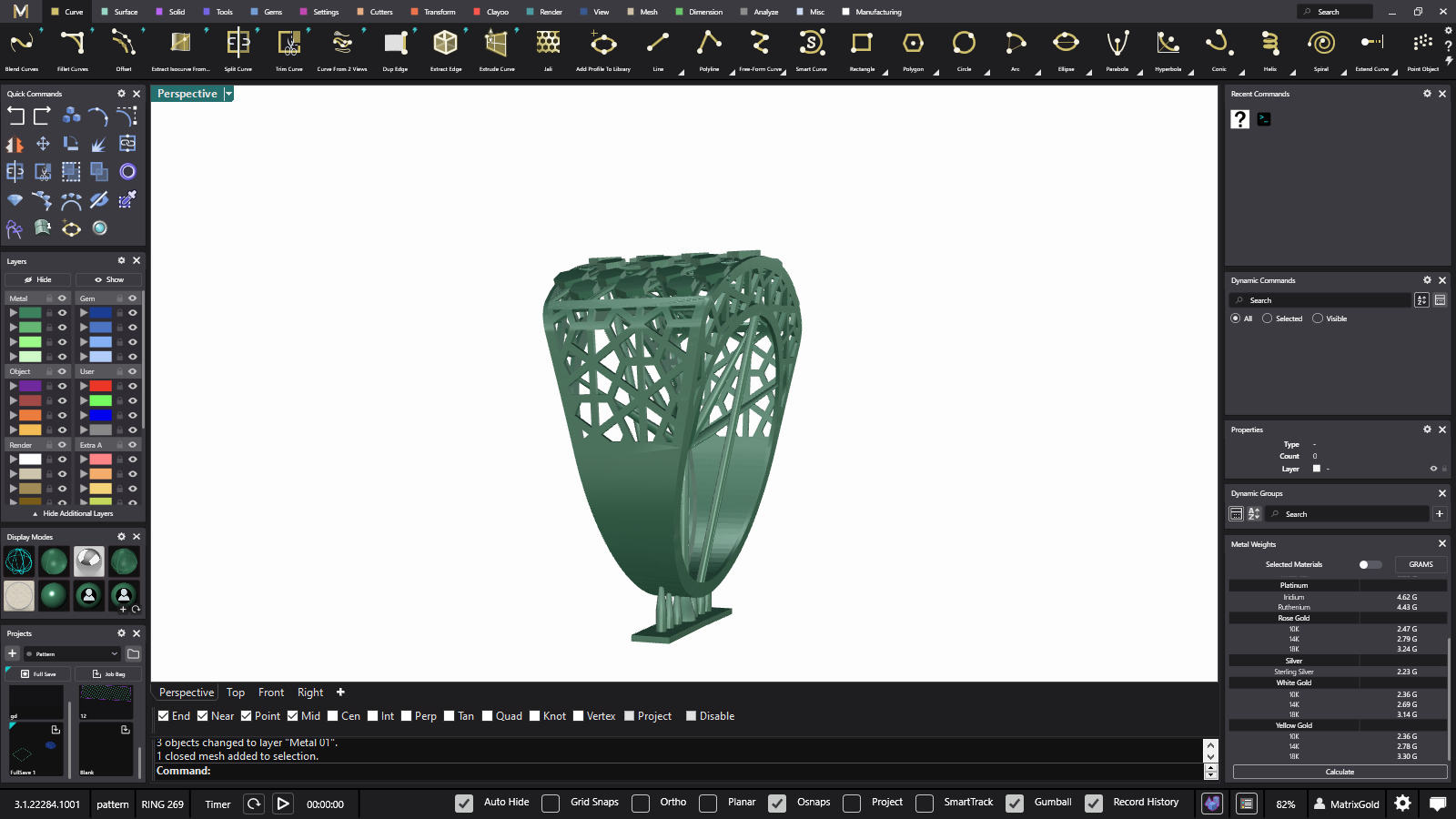Switch to the Right viewport tab

coord(310,693)
